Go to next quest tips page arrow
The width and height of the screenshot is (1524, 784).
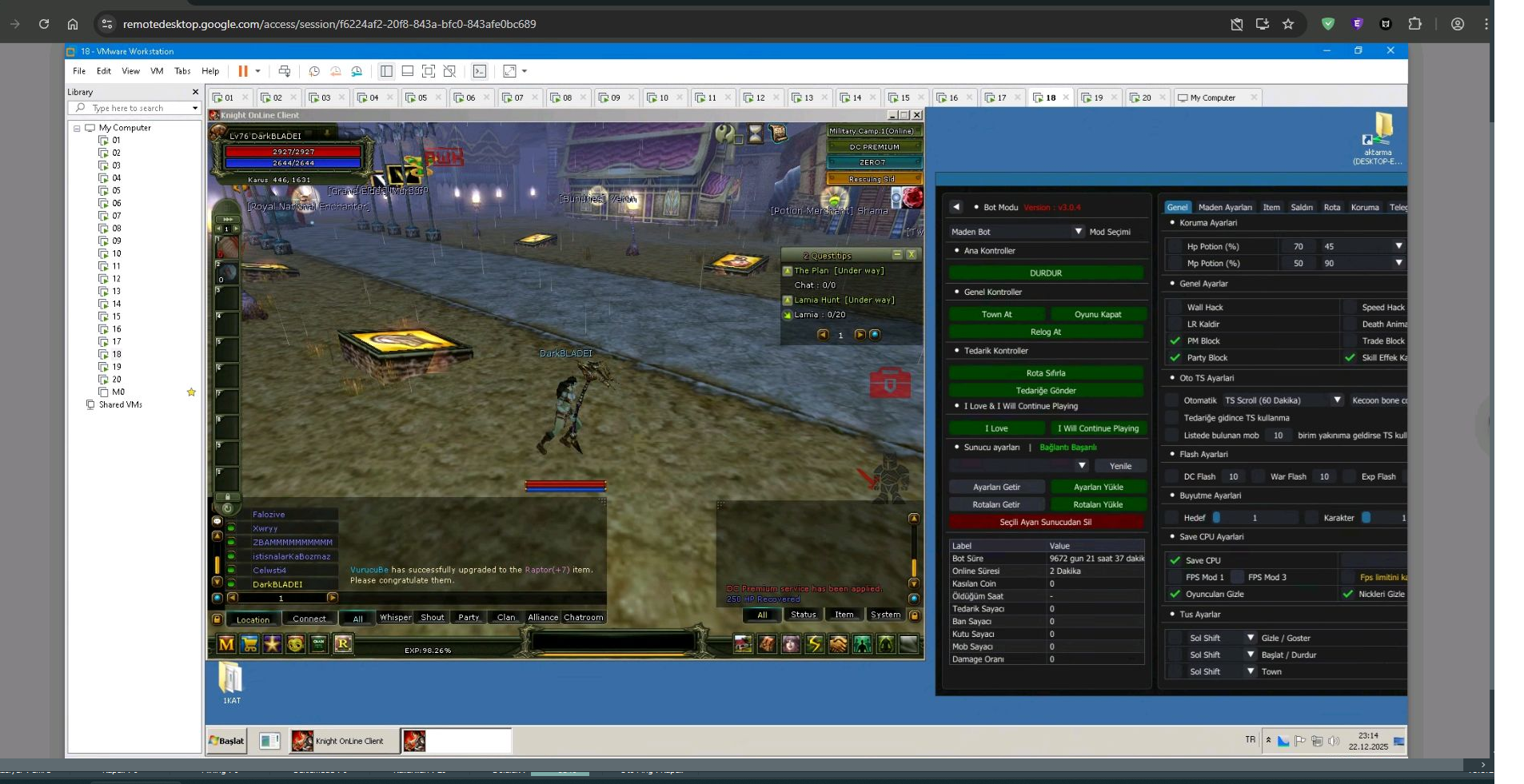(860, 335)
